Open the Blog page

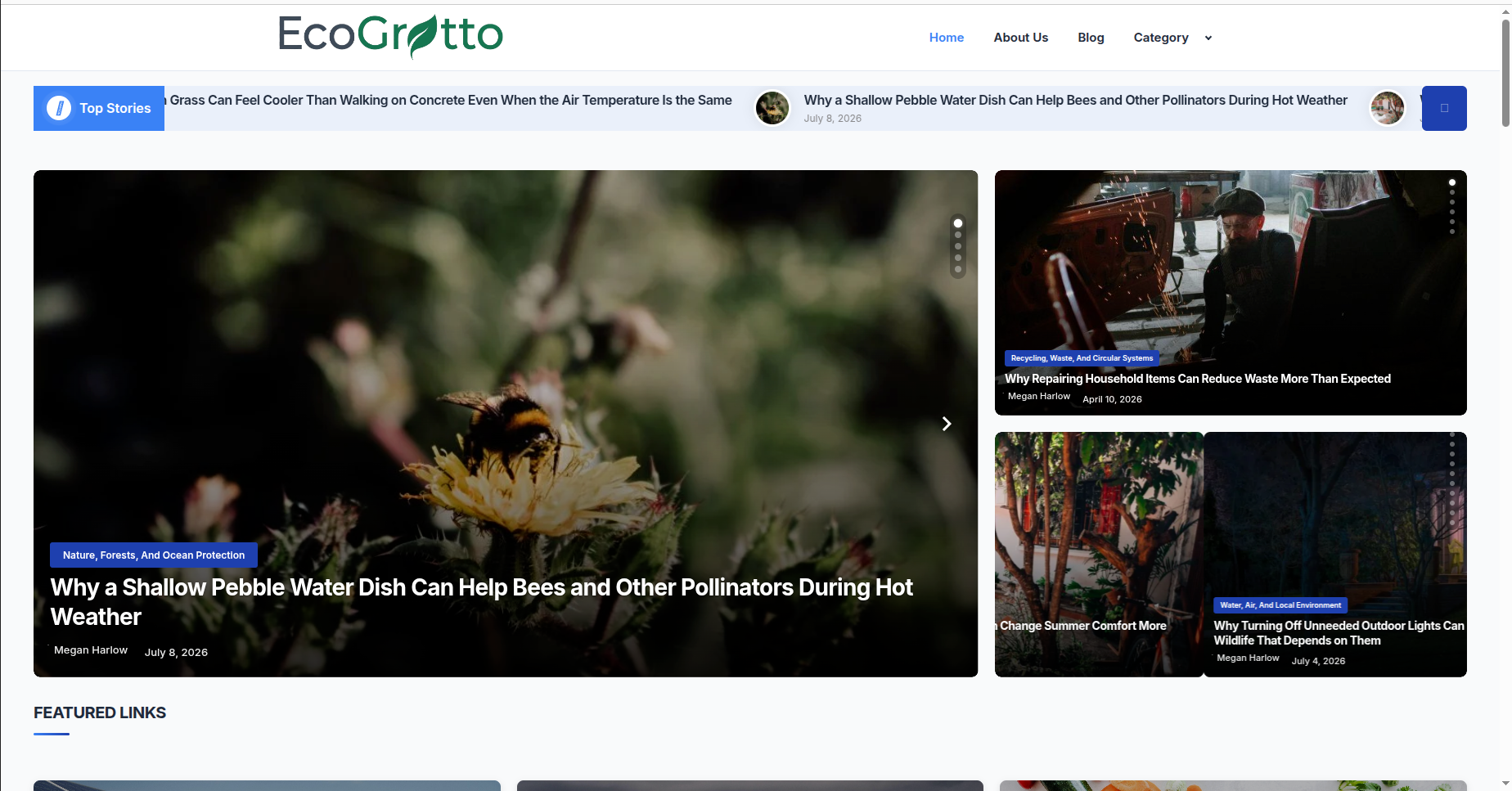coord(1091,38)
